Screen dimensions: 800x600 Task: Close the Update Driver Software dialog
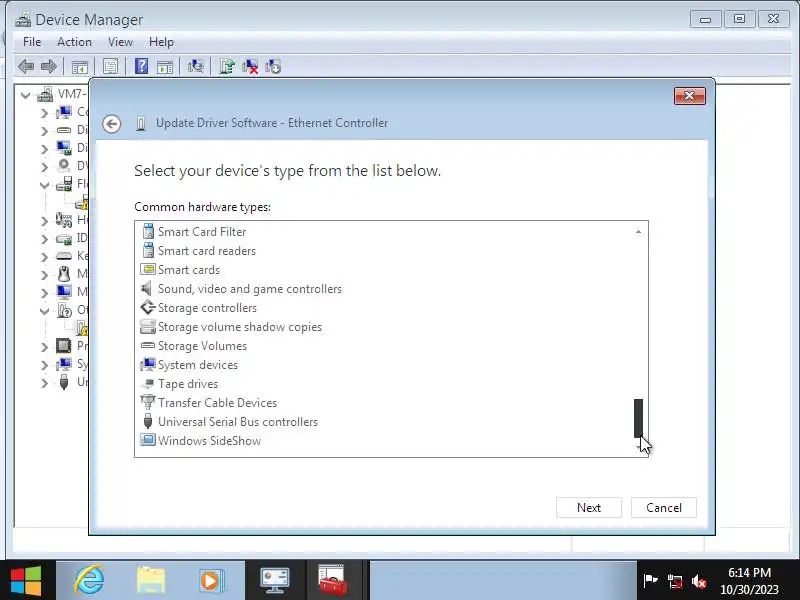pos(690,95)
